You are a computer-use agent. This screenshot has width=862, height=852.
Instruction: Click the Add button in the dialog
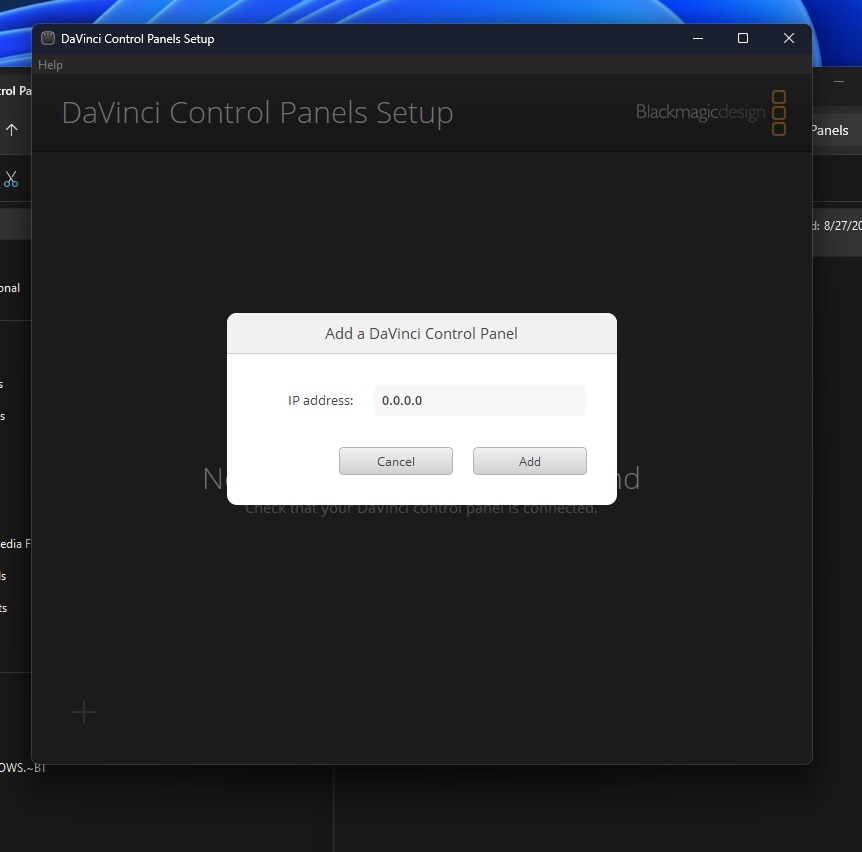pos(529,461)
